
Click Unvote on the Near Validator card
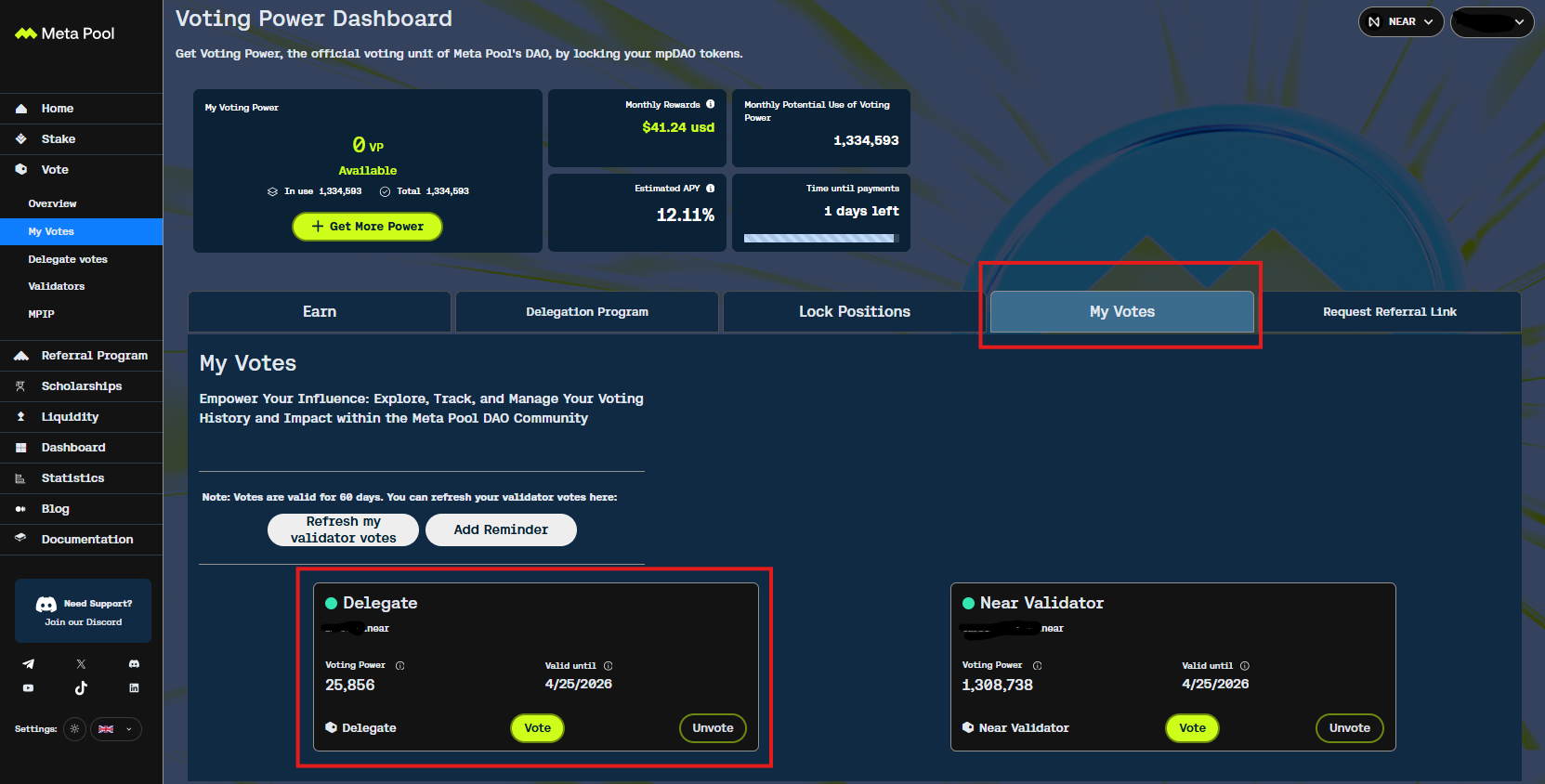tap(1349, 728)
